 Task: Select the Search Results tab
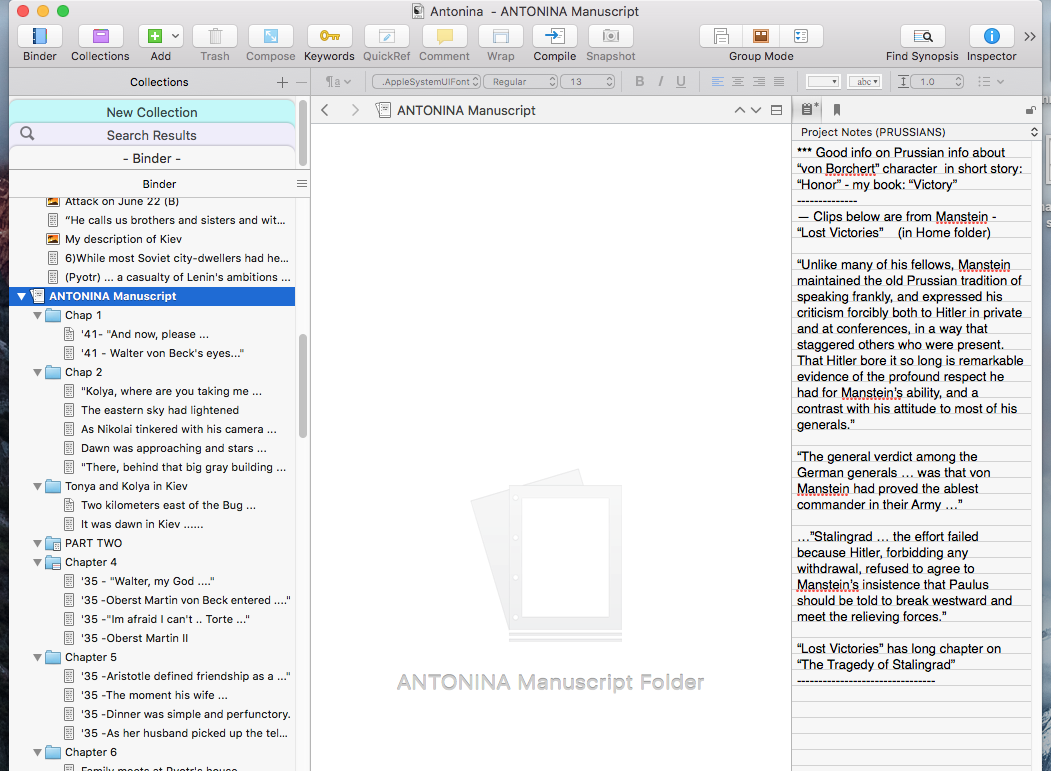coord(152,135)
